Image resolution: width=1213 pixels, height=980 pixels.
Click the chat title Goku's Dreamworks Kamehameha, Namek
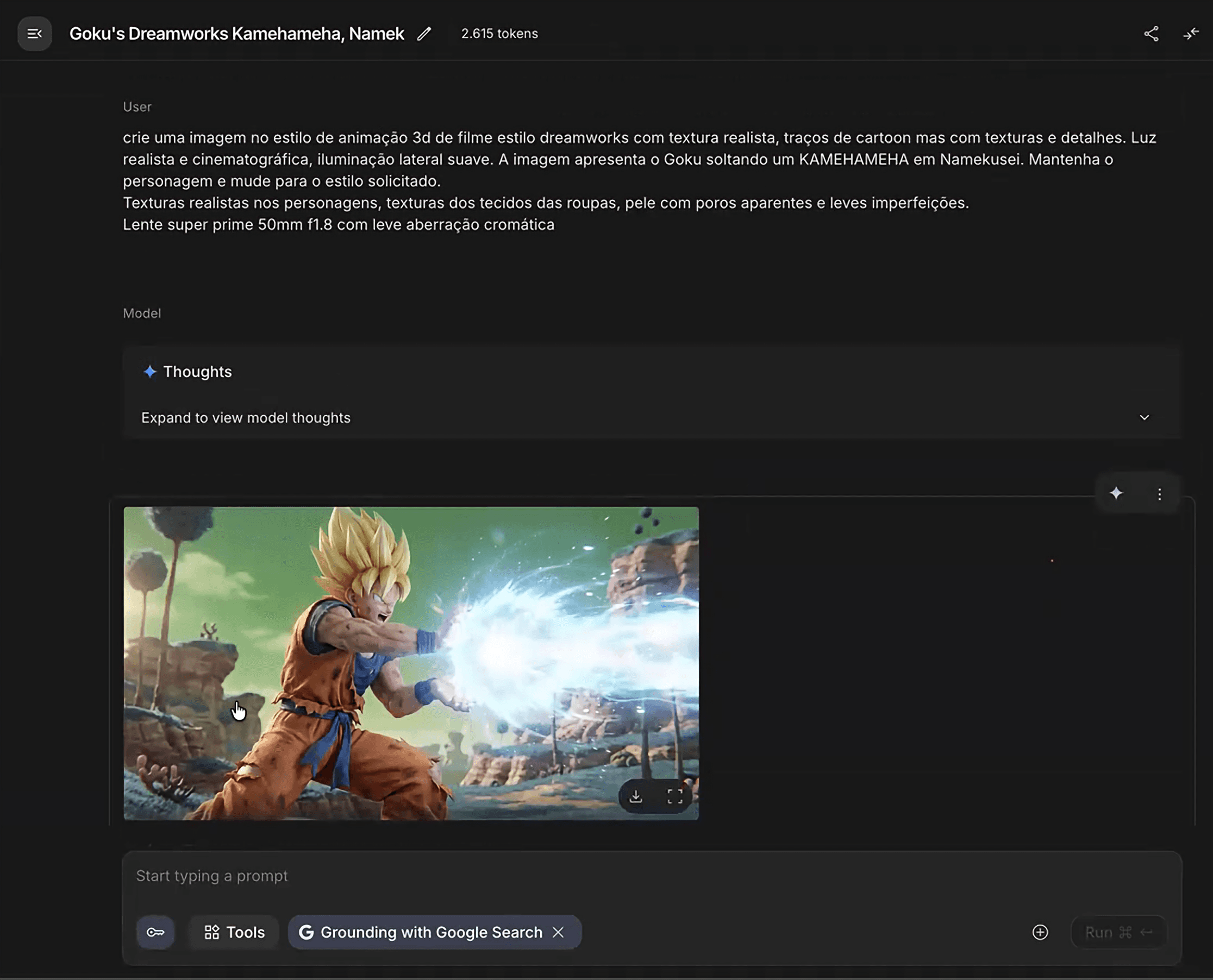click(236, 34)
